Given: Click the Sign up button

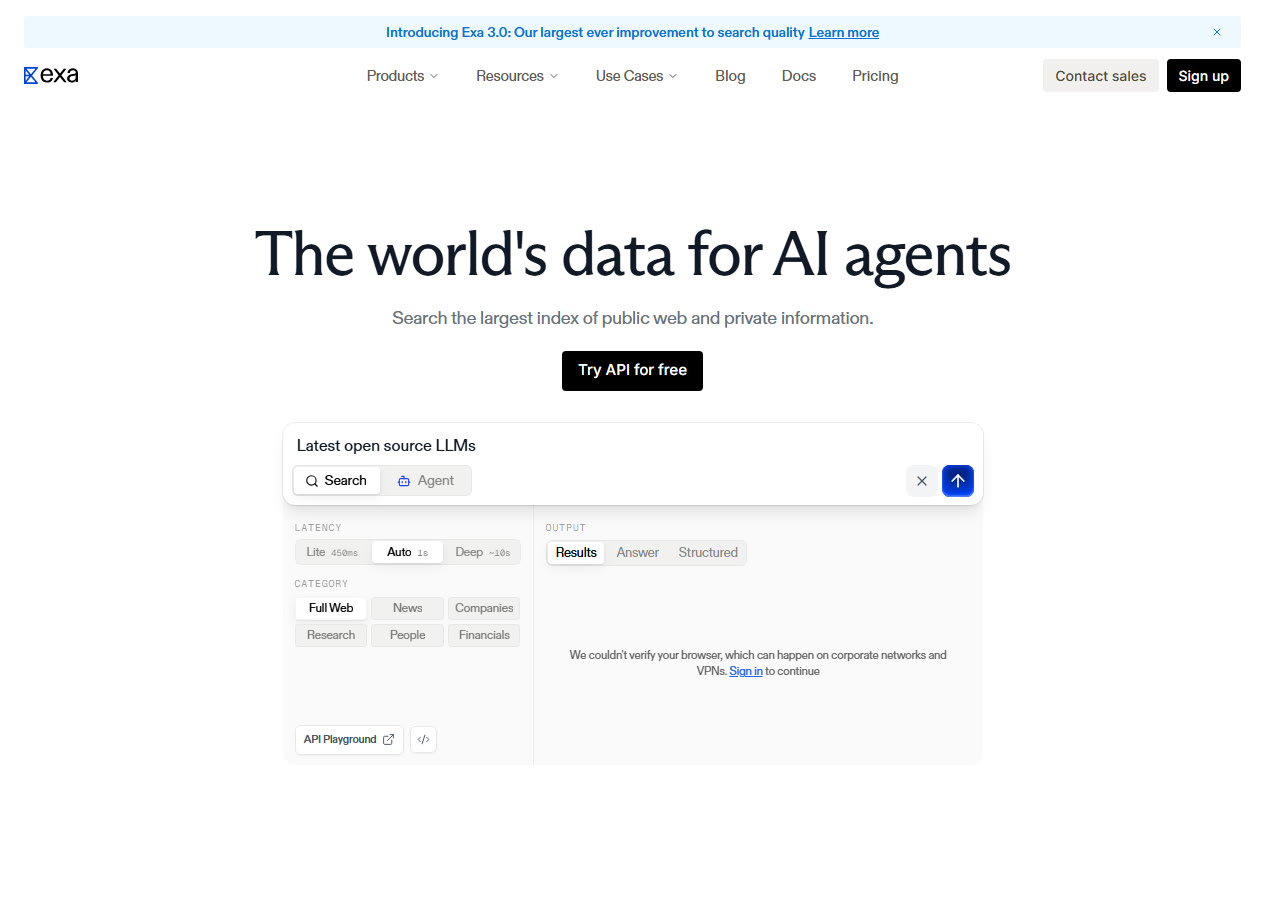Looking at the screenshot, I should (1204, 76).
